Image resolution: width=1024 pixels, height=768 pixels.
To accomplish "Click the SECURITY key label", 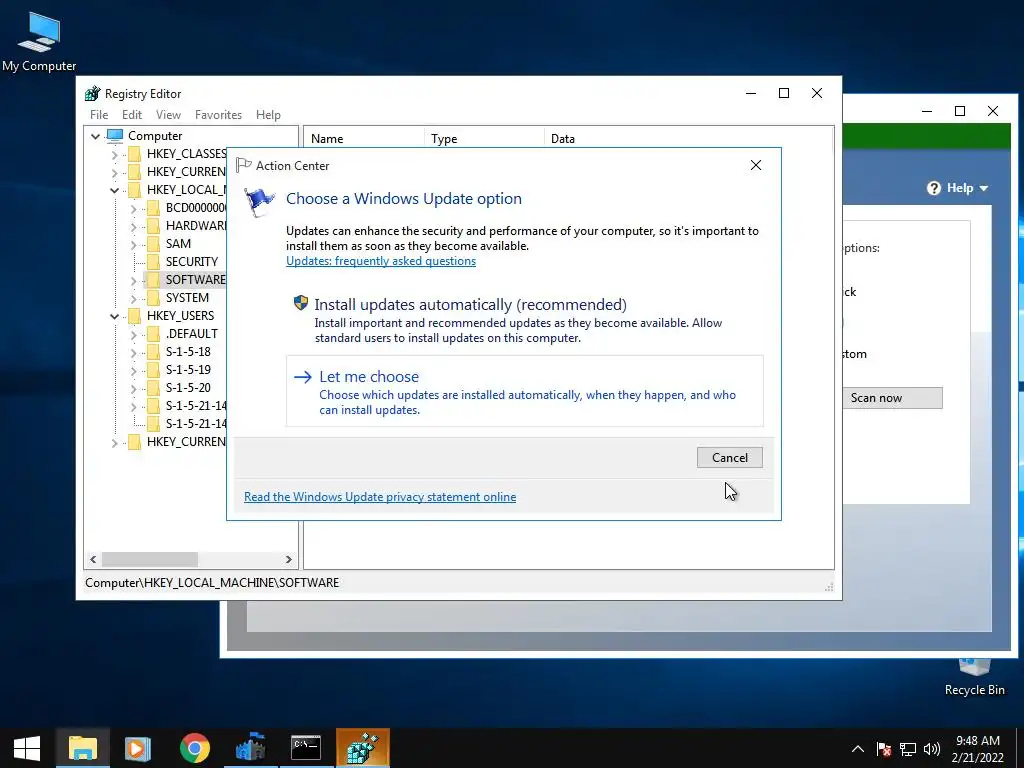I will (x=191, y=262).
